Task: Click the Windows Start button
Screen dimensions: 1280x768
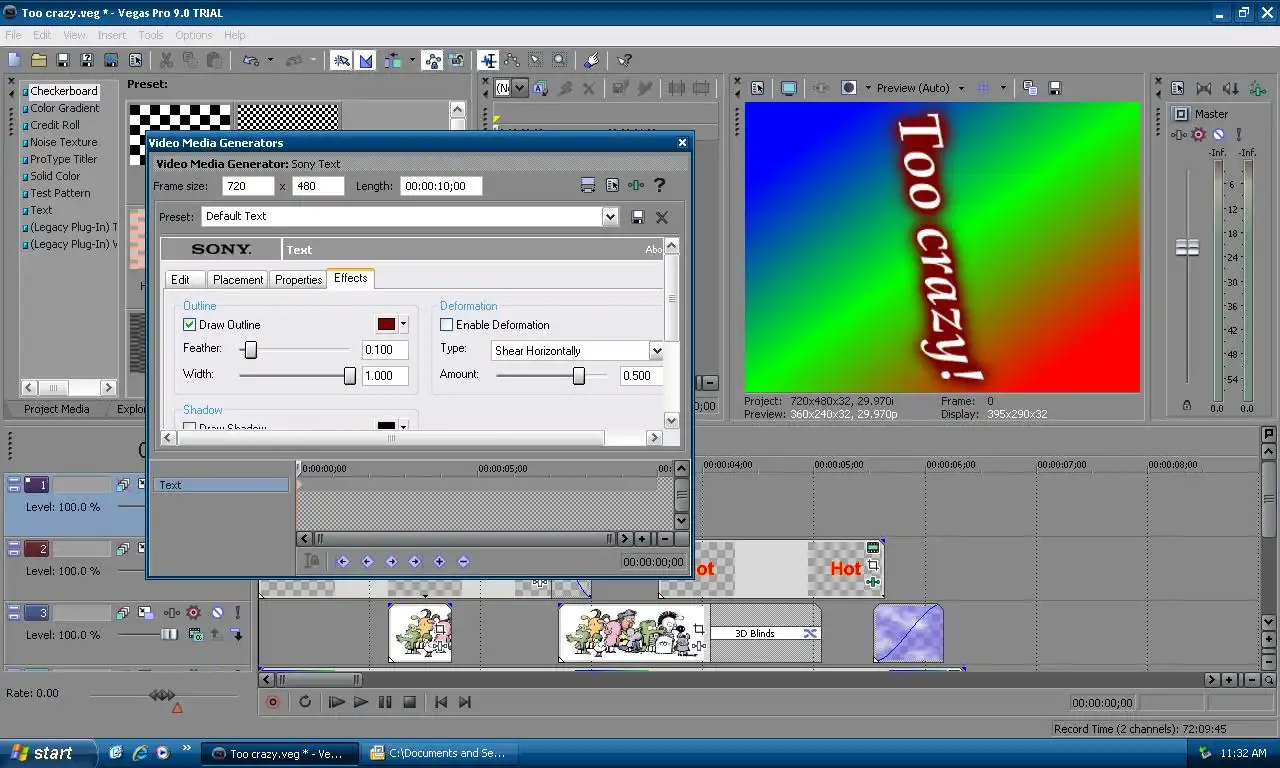Action: (48, 753)
